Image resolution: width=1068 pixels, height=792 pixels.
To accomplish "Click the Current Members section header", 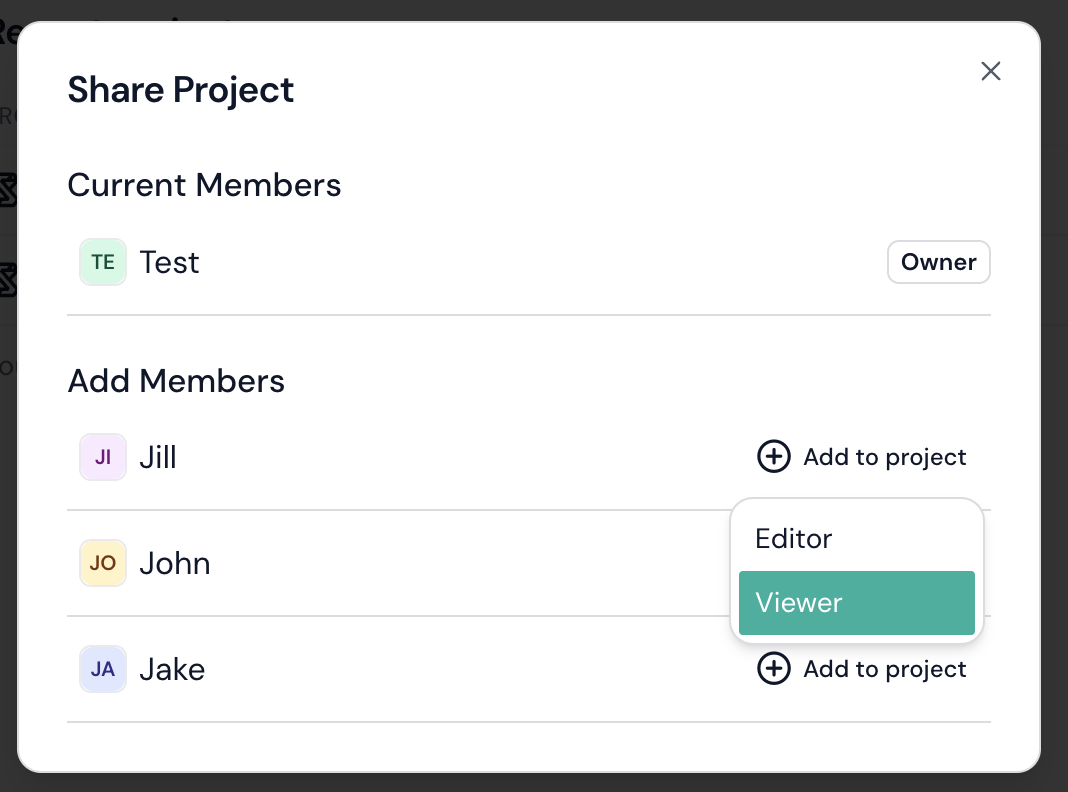I will click(204, 185).
